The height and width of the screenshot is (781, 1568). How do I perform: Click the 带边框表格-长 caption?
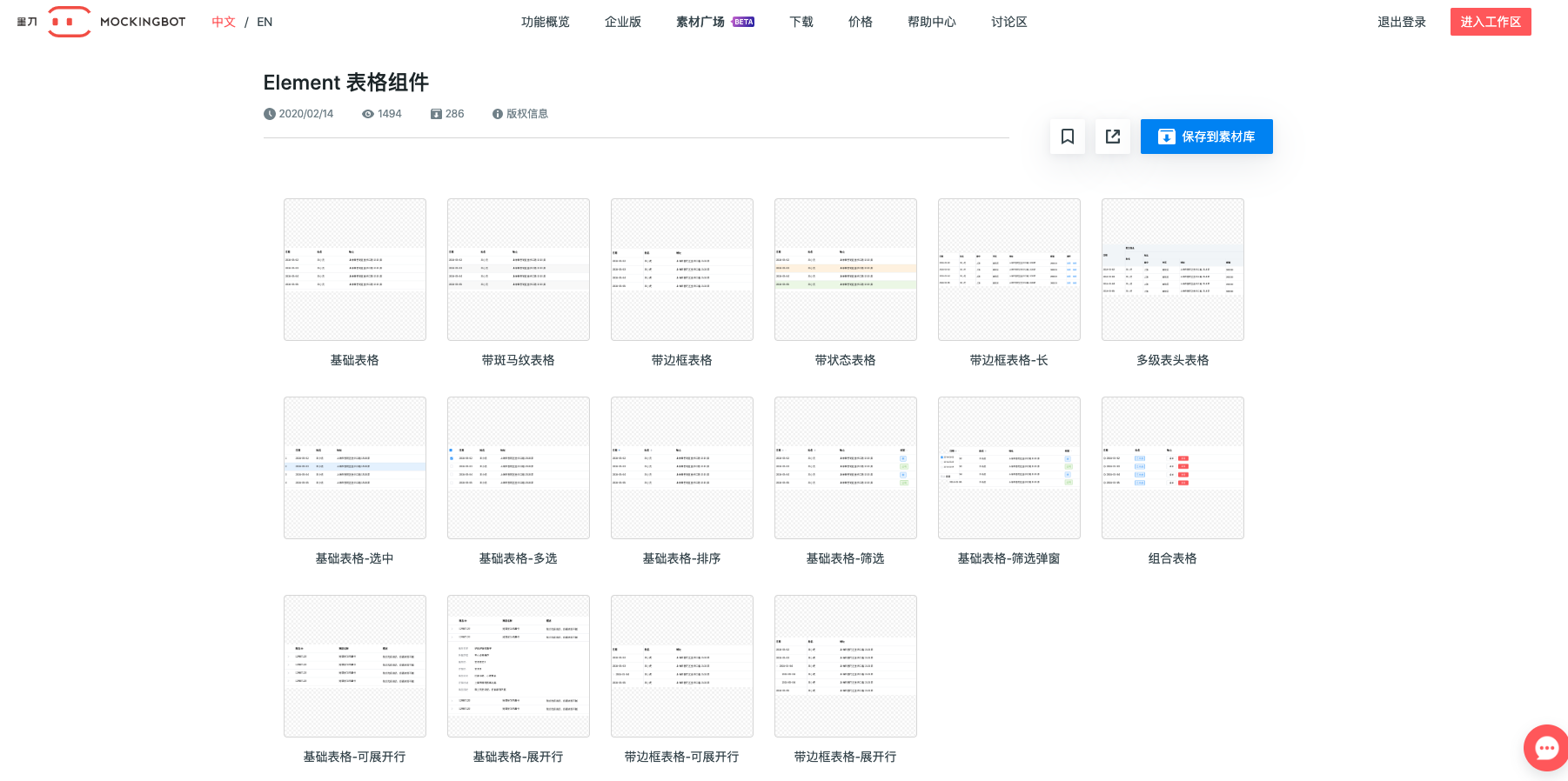coord(1009,360)
